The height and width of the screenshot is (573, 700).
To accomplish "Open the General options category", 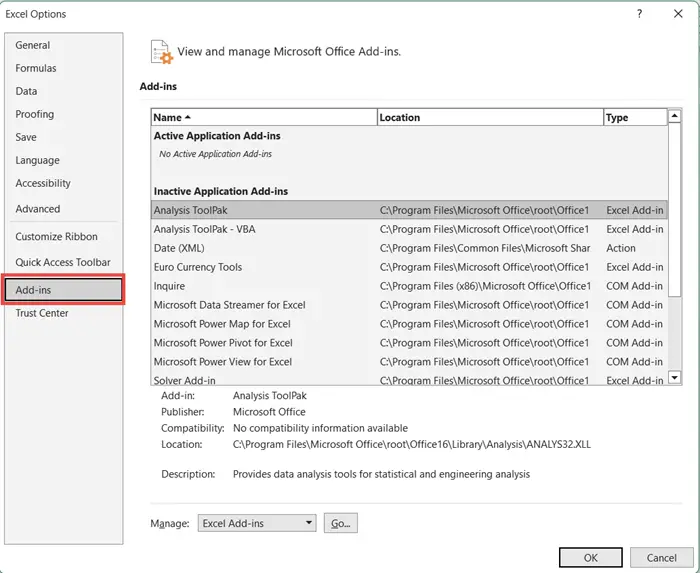I will click(x=33, y=45).
